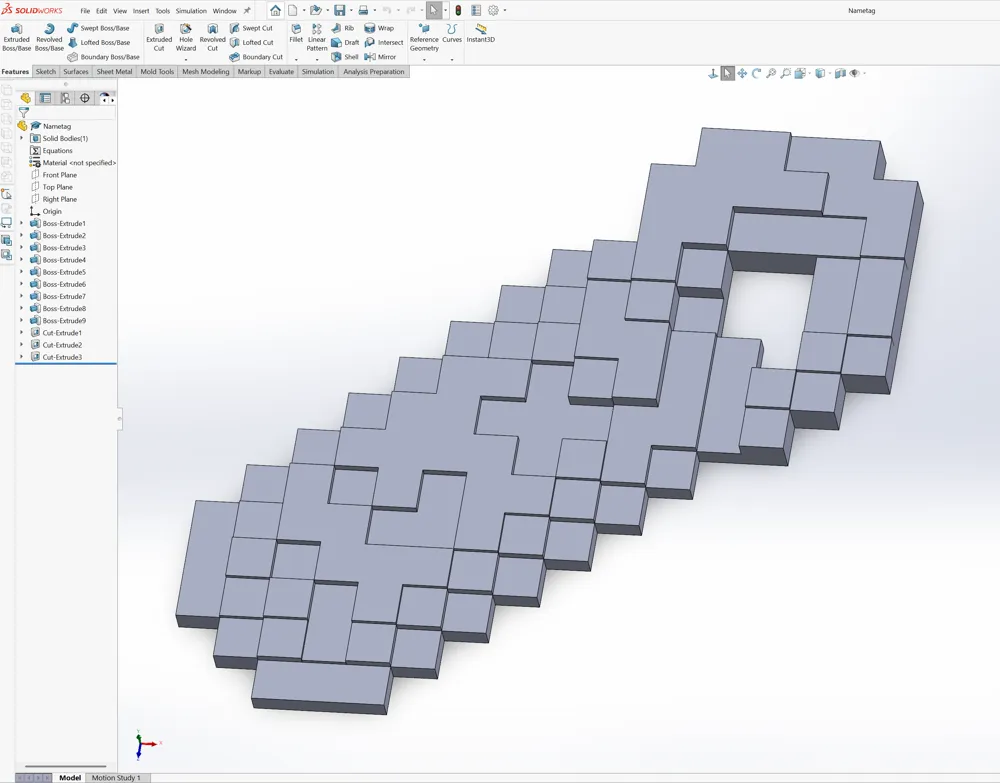The width and height of the screenshot is (1000, 783).
Task: Toggle Instant3D mode
Action: [480, 33]
